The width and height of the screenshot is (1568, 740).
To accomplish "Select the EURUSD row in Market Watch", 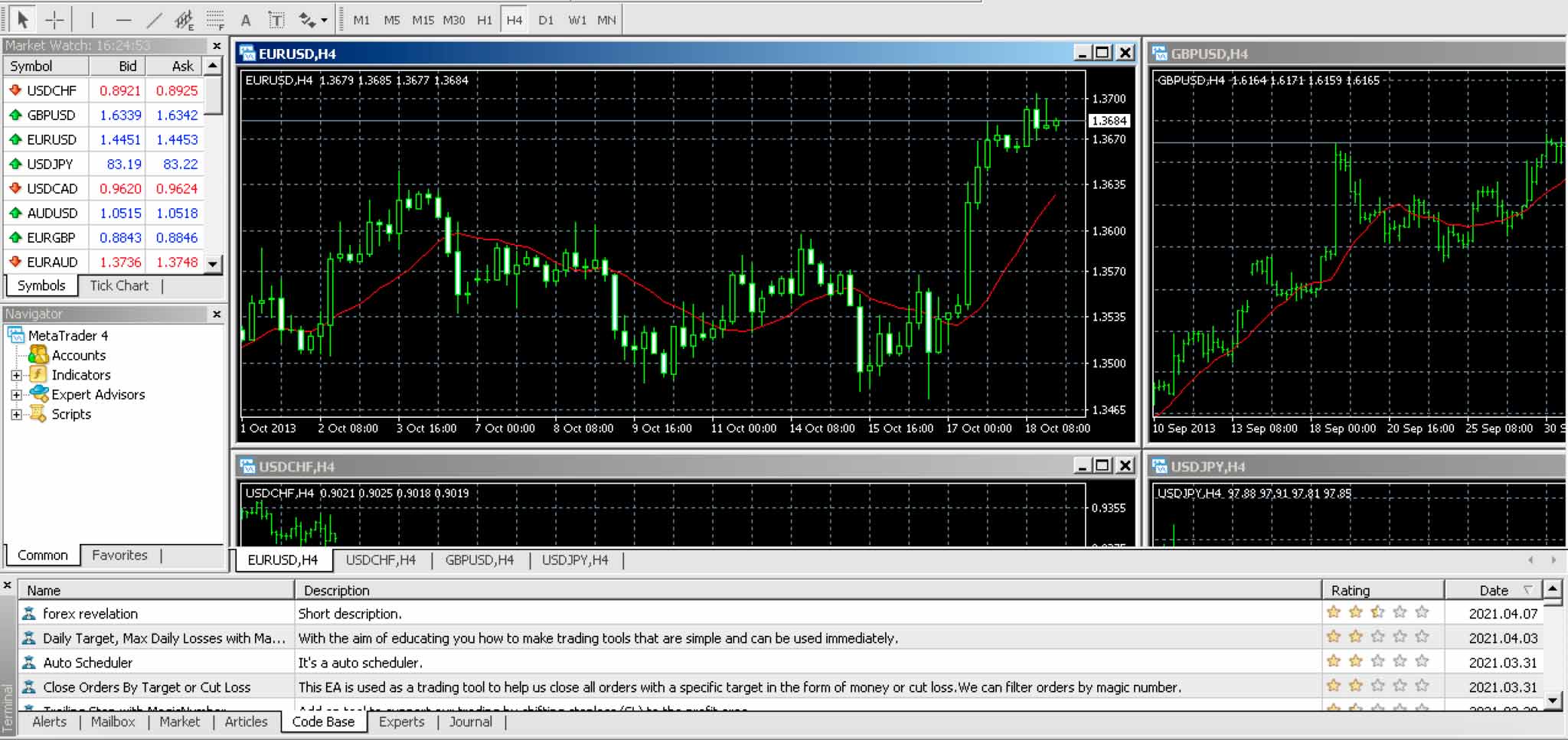I will coord(103,139).
